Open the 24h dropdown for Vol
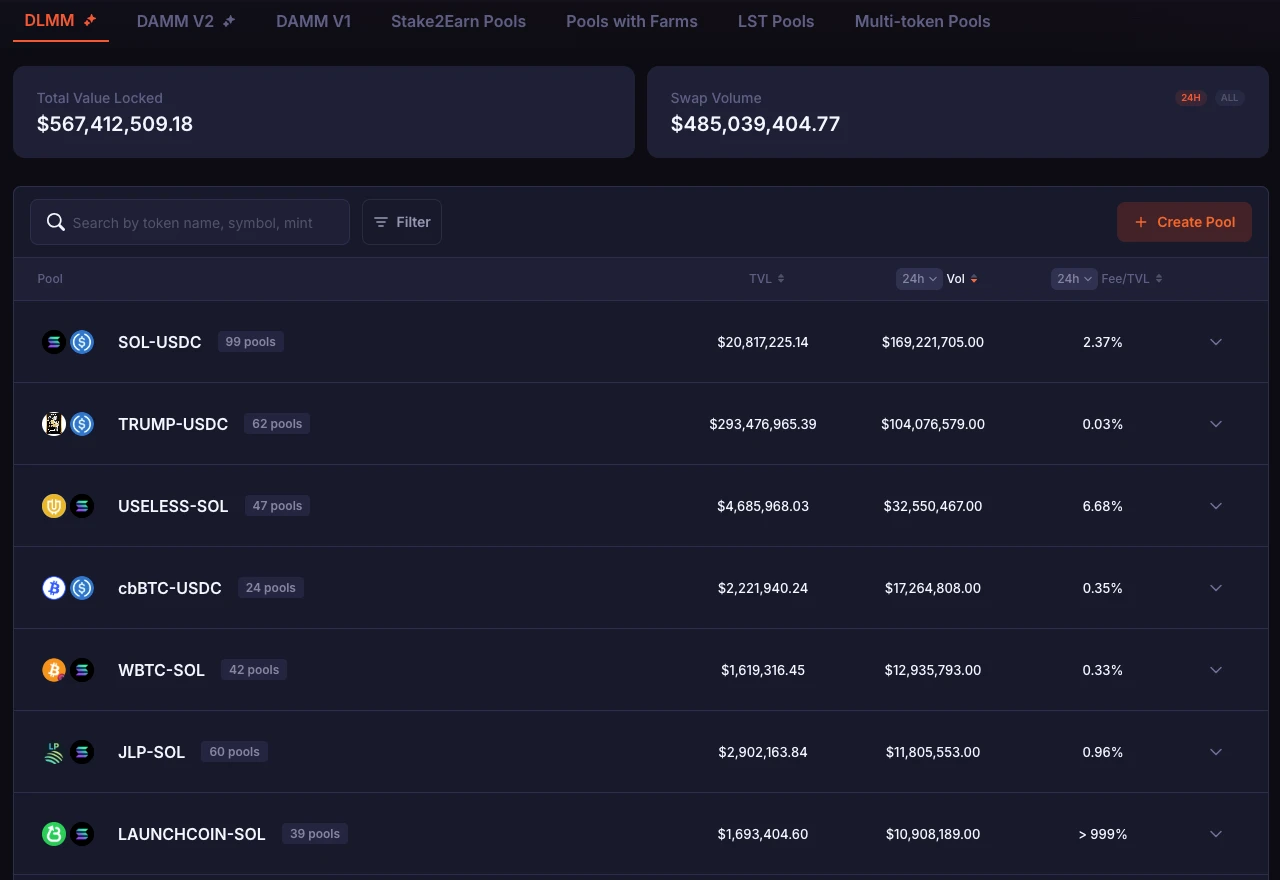Screen dimensions: 1280x880 point(919,279)
